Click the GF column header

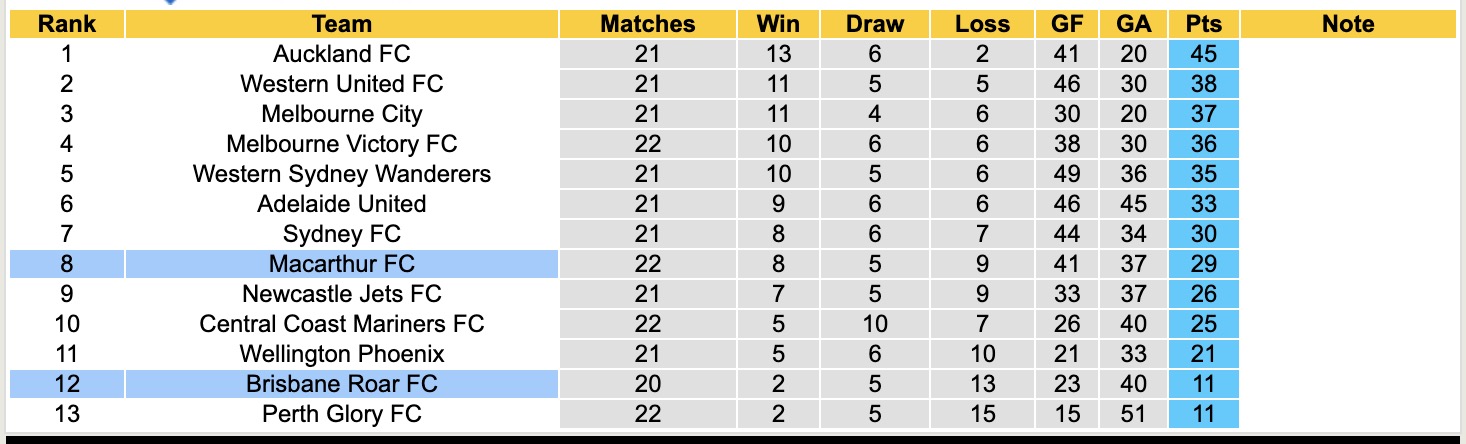tap(1067, 24)
